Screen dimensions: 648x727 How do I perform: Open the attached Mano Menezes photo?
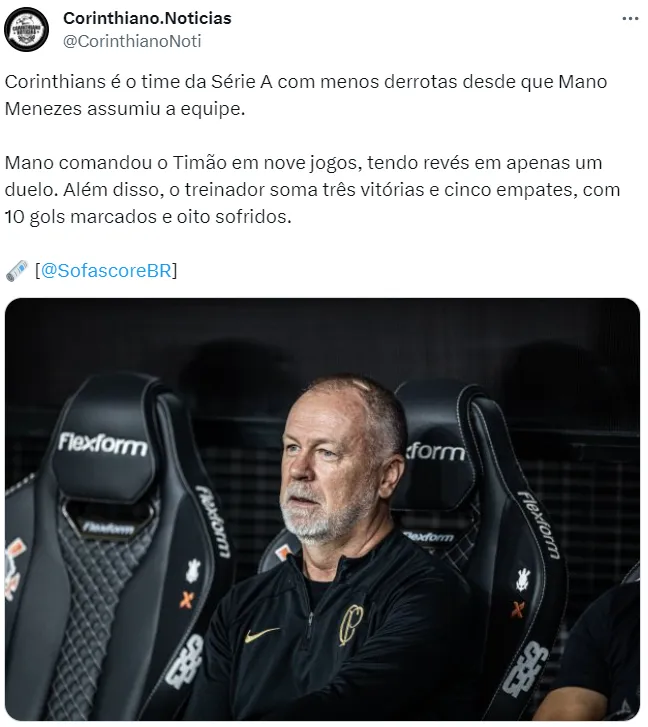click(322, 509)
